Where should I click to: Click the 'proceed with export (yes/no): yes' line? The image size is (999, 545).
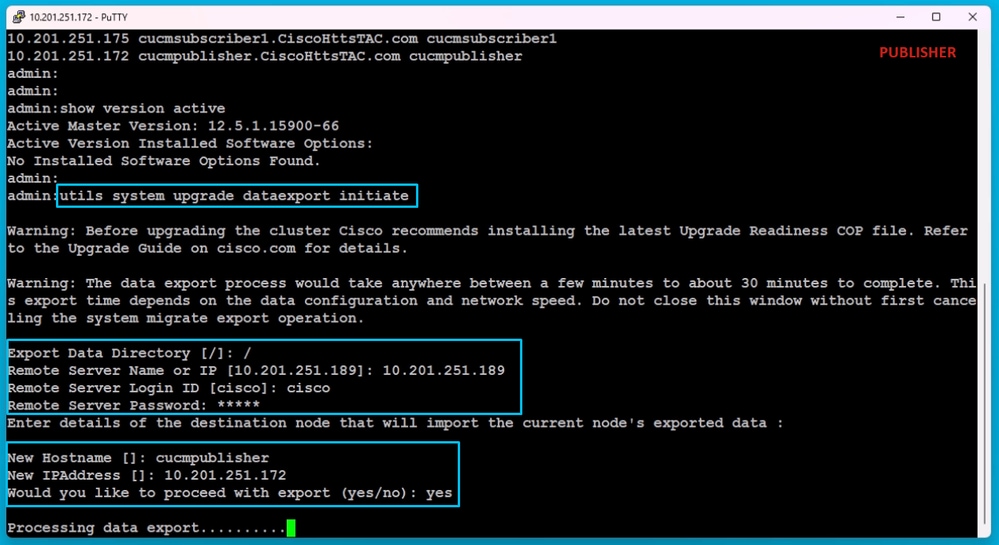tap(229, 493)
